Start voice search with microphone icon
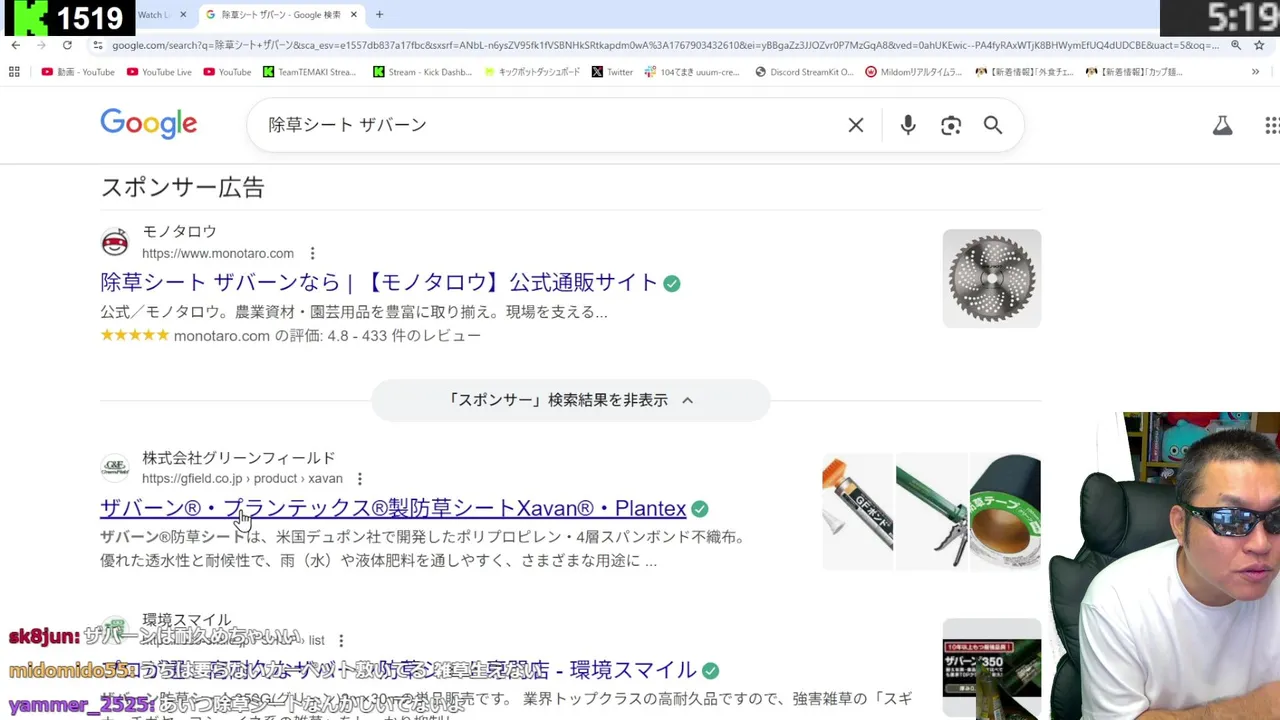Image resolution: width=1280 pixels, height=720 pixels. click(x=908, y=125)
